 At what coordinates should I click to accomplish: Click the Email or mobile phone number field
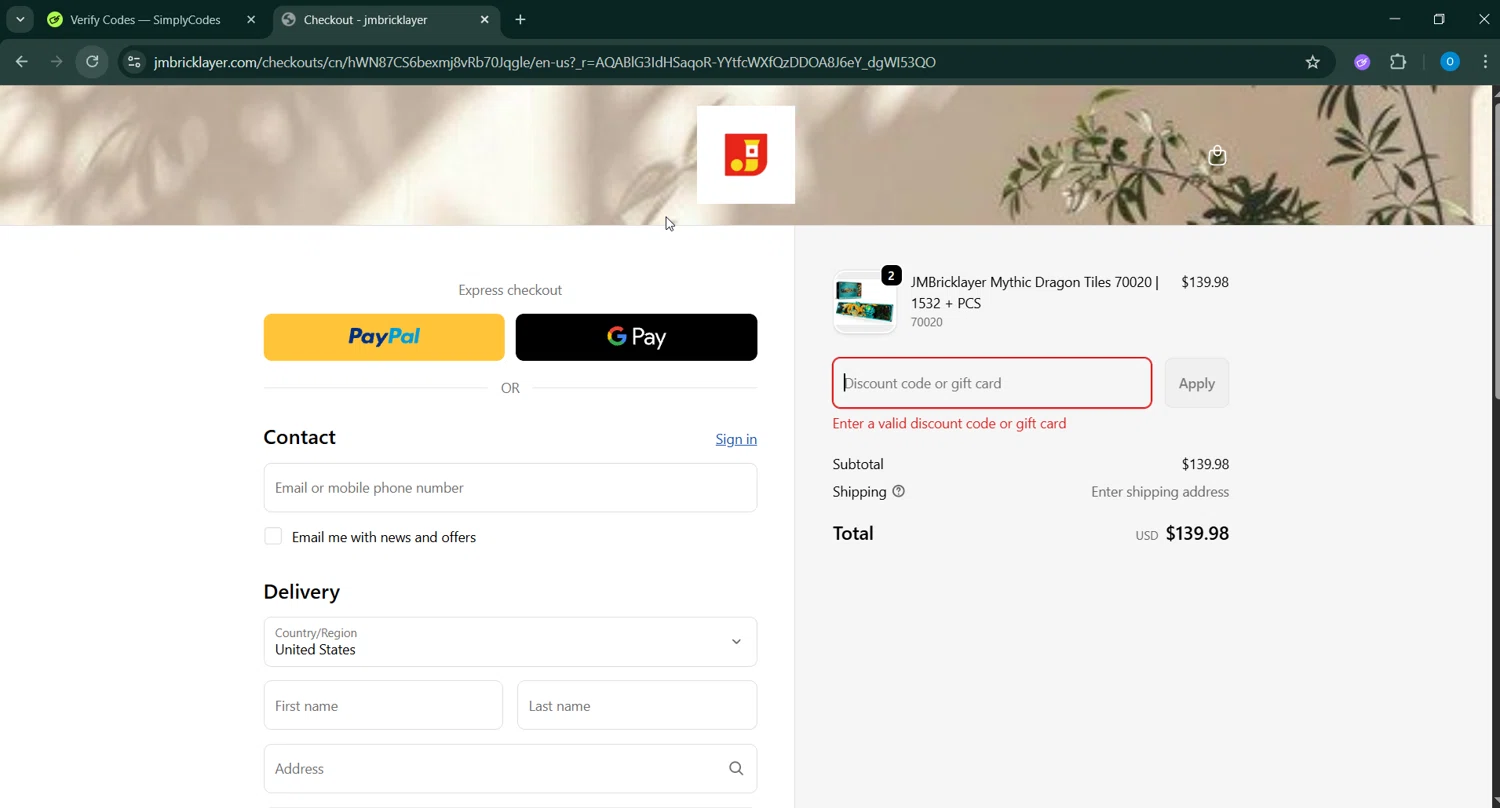point(510,488)
